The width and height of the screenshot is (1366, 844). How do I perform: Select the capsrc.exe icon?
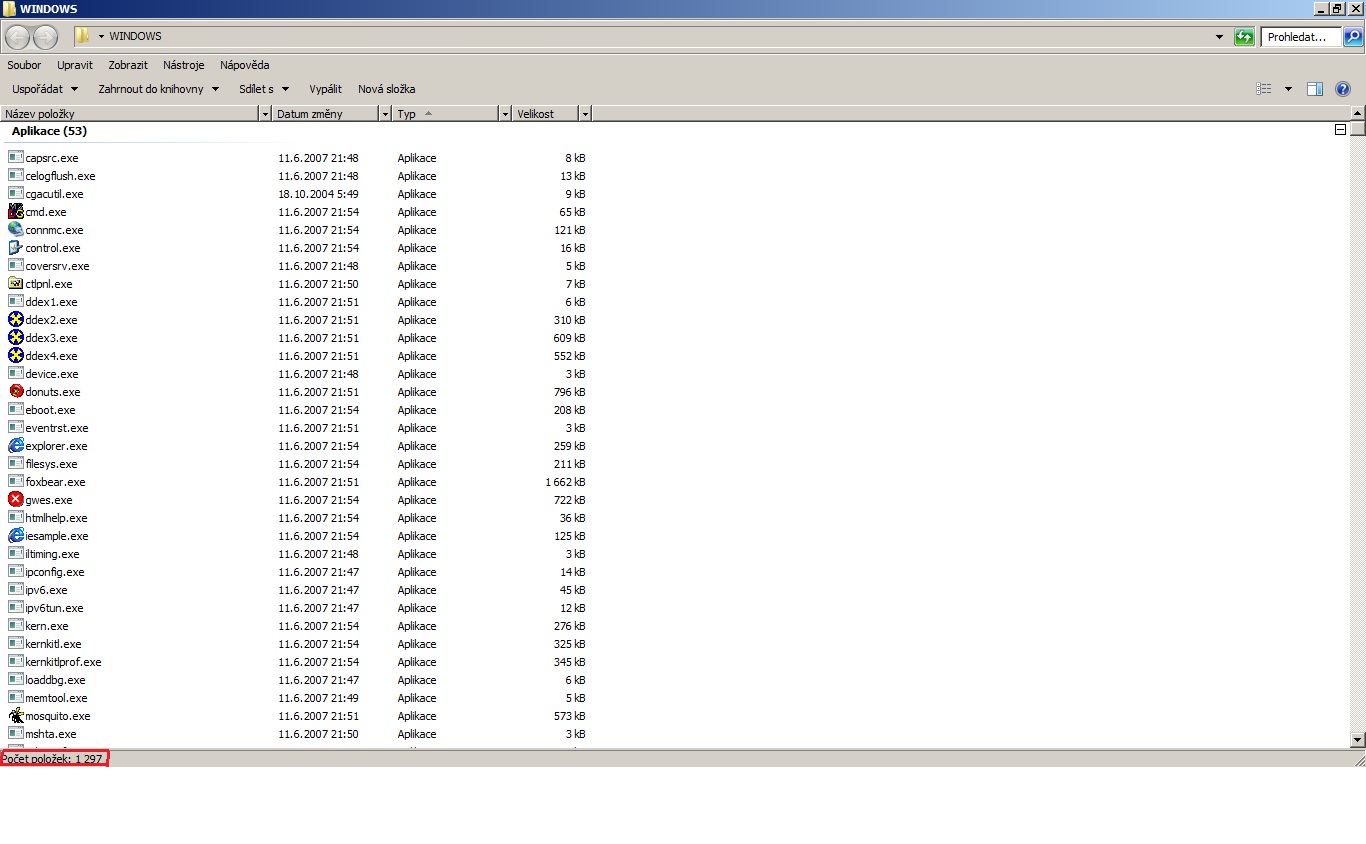(16, 158)
